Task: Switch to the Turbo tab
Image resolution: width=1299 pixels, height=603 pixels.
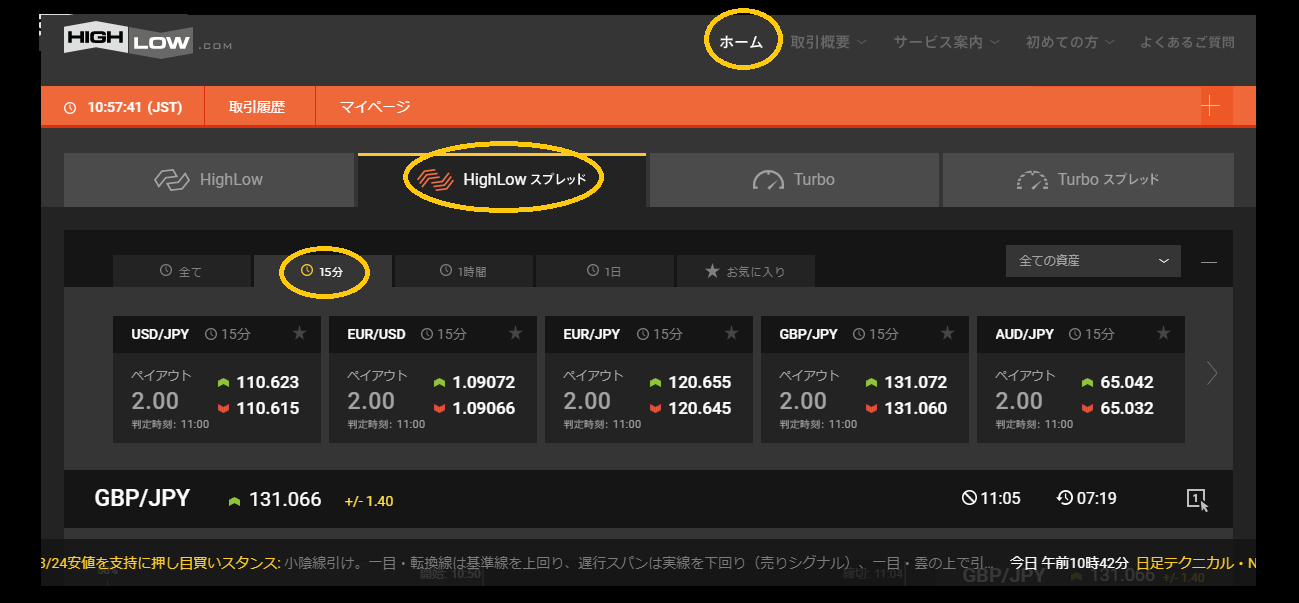Action: click(x=794, y=180)
